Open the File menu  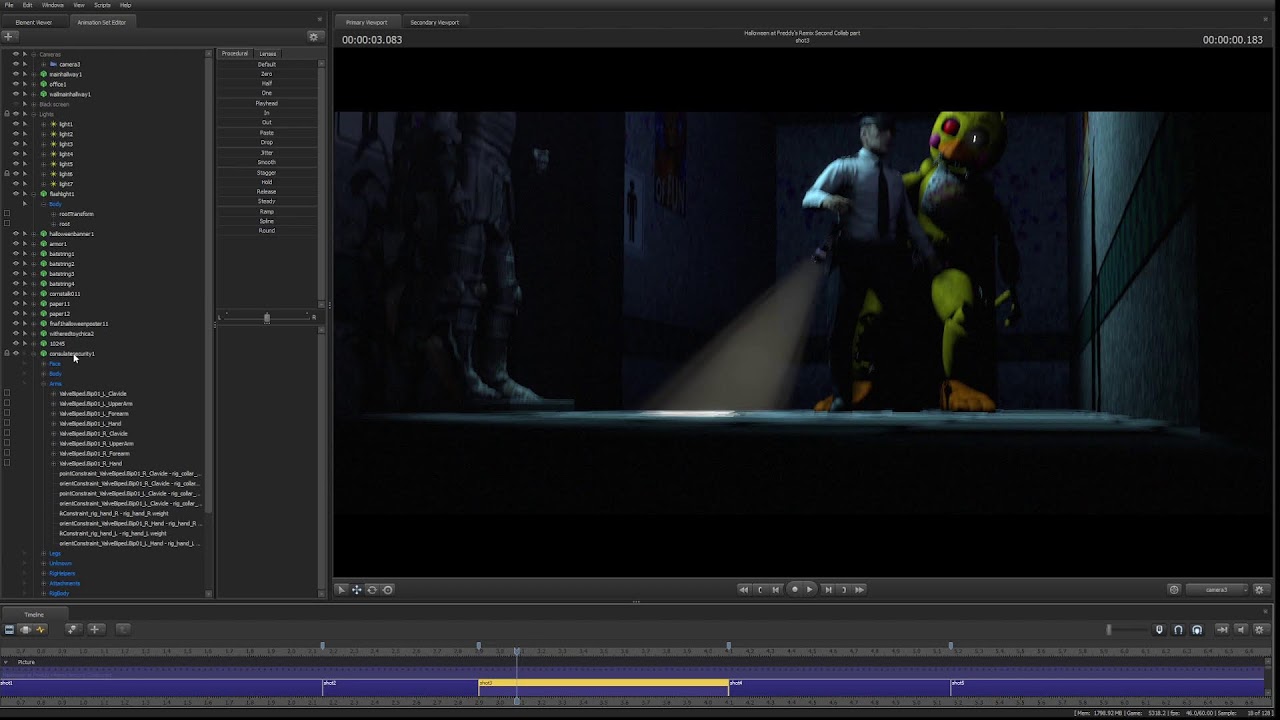pyautogui.click(x=9, y=5)
